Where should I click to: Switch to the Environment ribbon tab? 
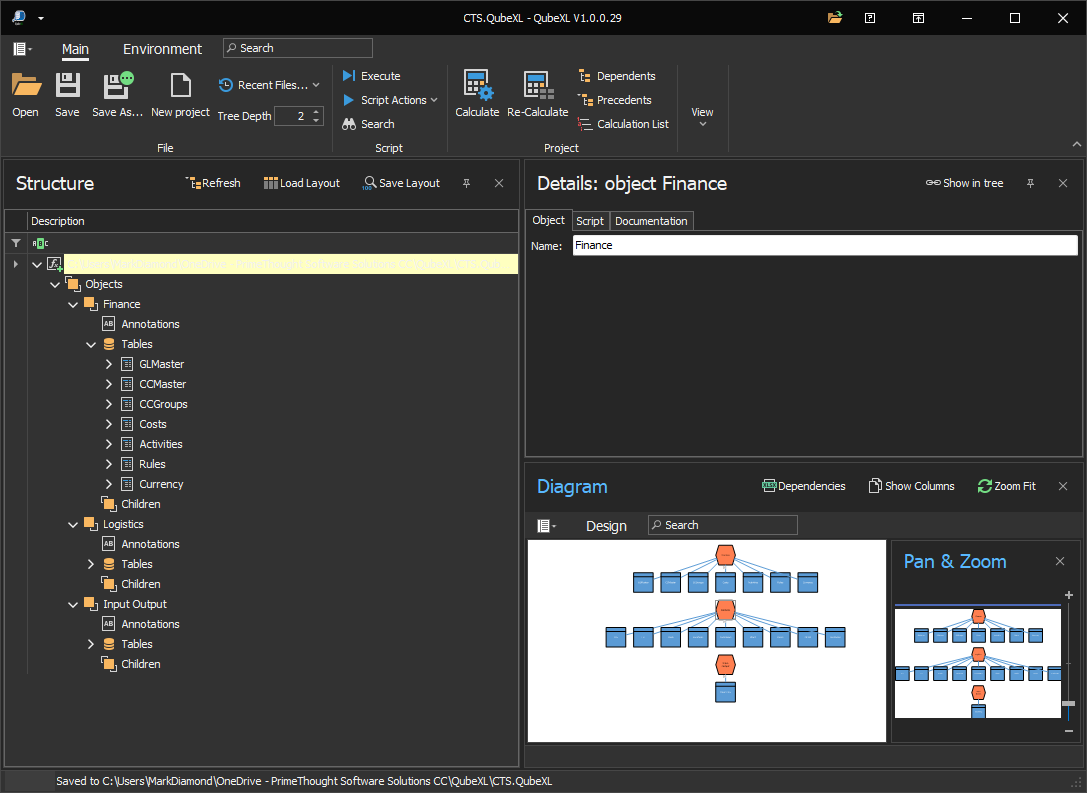point(162,49)
